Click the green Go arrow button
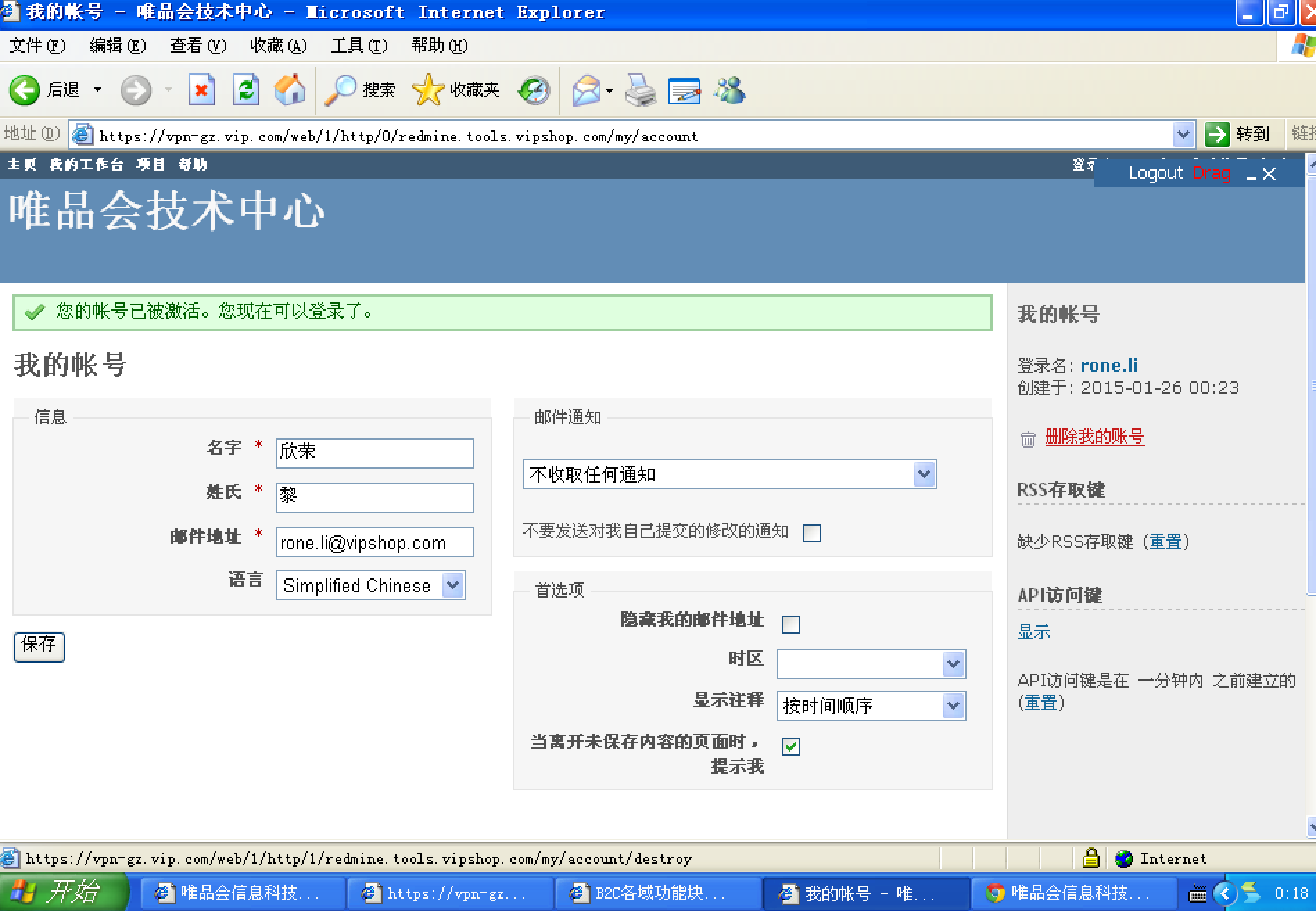This screenshot has width=1316, height=911. 1217,134
